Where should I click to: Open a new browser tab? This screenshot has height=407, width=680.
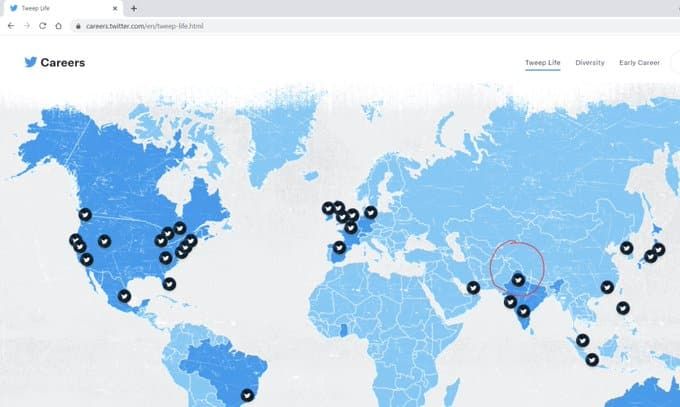tap(134, 8)
